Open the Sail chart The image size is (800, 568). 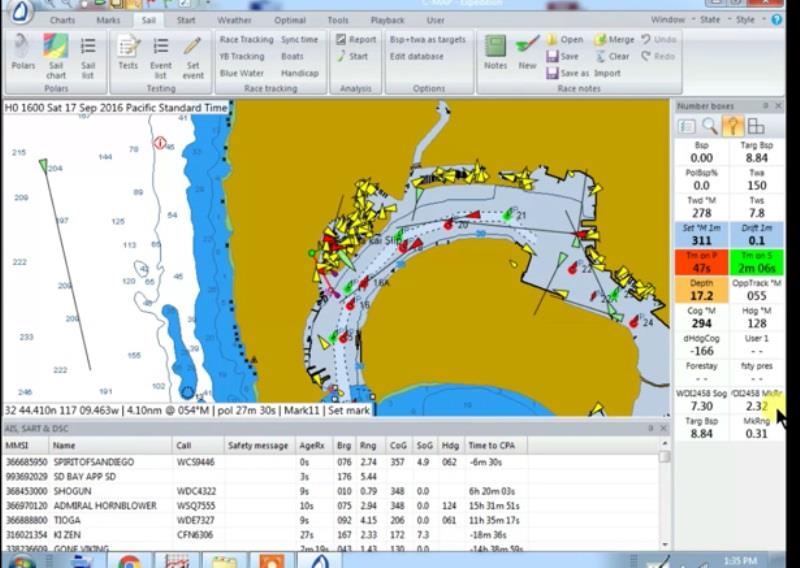pyautogui.click(x=56, y=56)
